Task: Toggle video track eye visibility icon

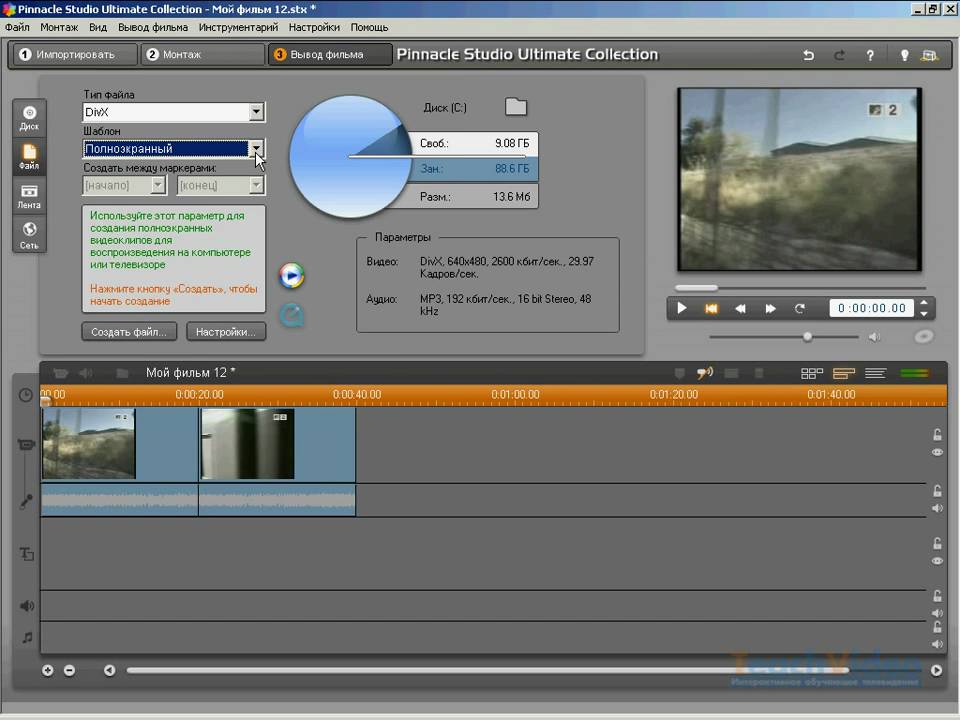Action: click(937, 452)
